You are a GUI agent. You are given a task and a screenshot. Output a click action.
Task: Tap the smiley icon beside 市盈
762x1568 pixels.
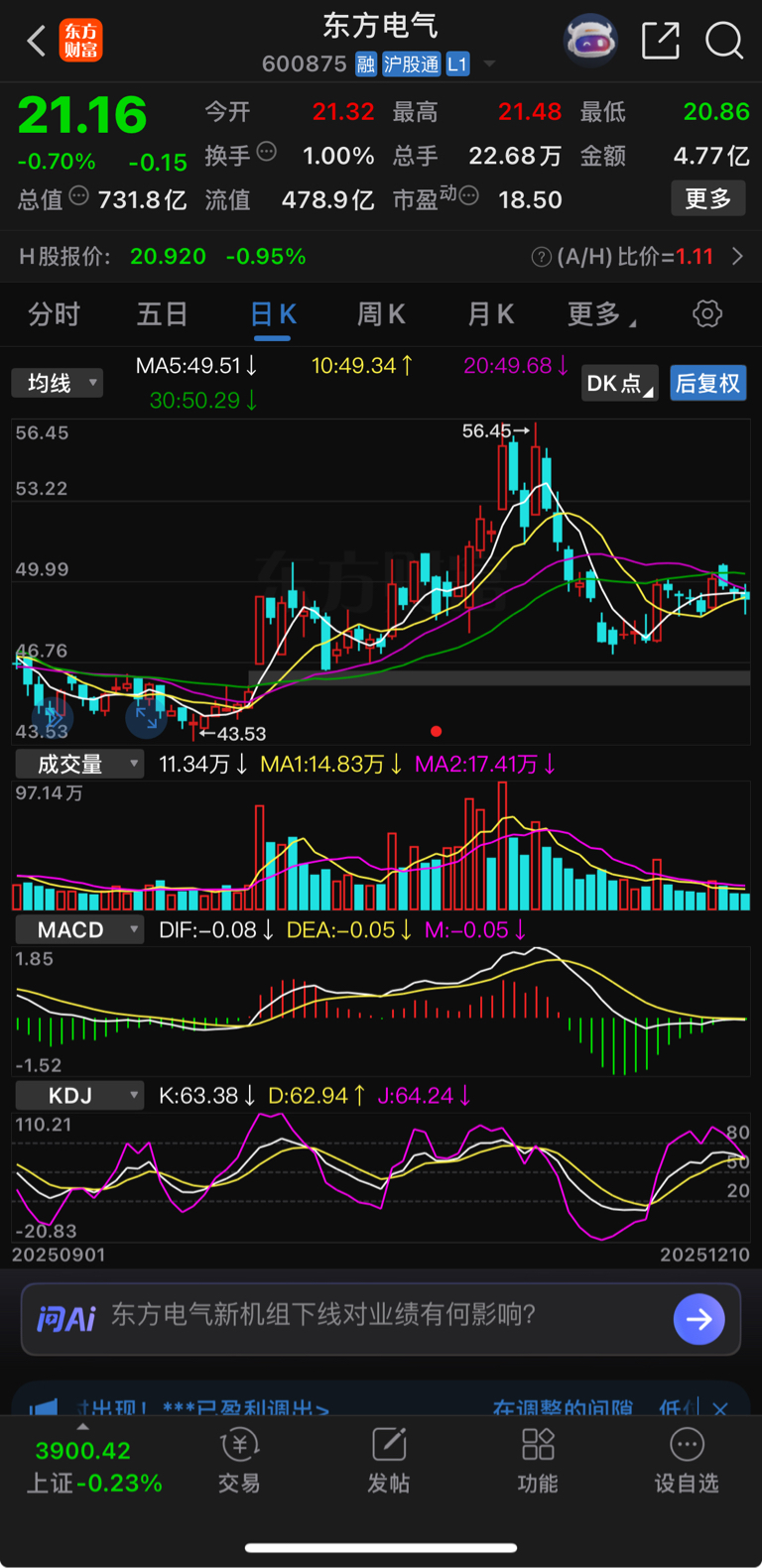point(469,195)
